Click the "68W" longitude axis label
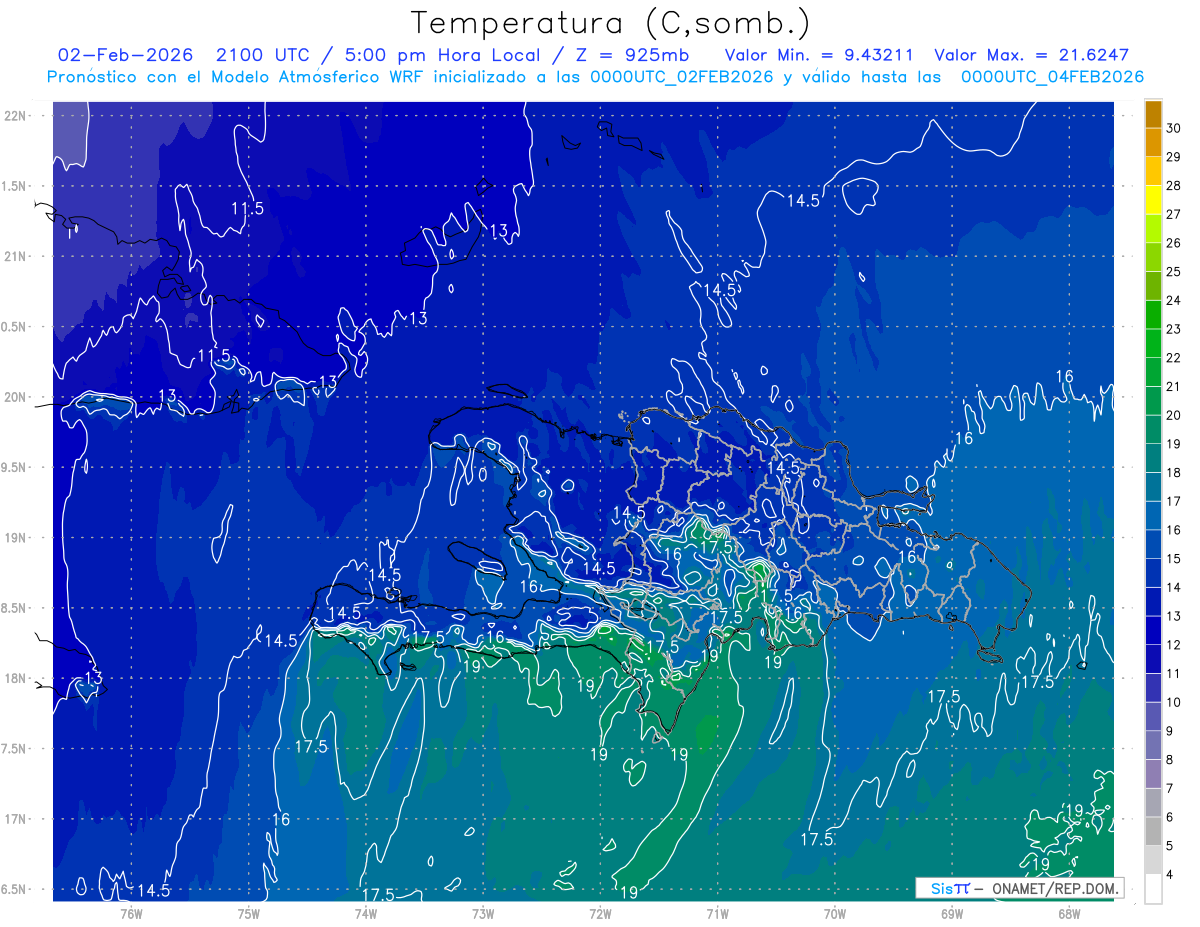The width and height of the screenshot is (1200, 927). (x=1069, y=912)
